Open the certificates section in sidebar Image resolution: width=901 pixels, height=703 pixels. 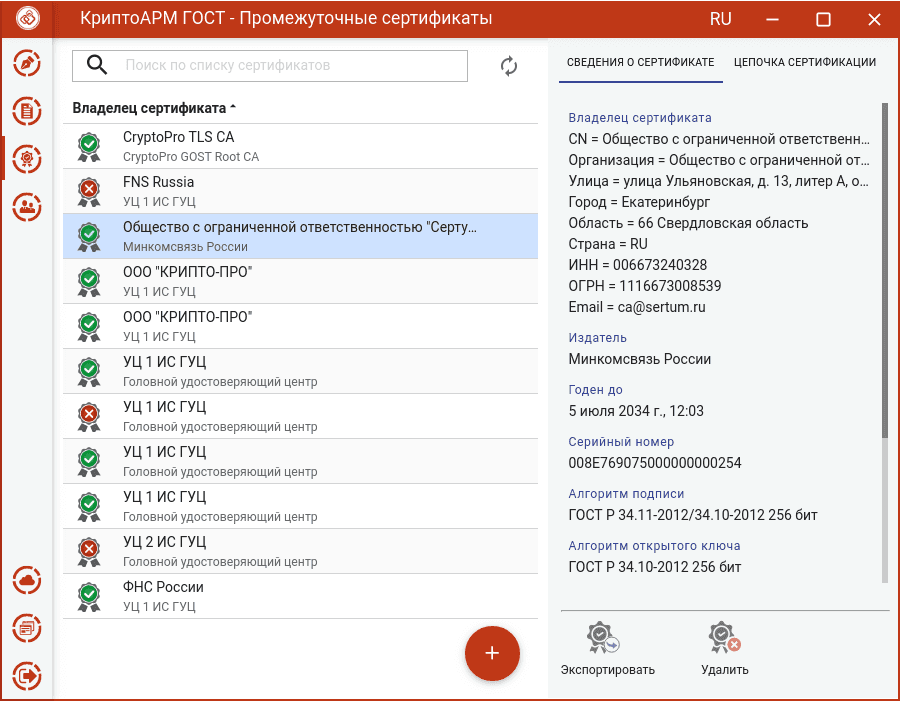(x=27, y=159)
